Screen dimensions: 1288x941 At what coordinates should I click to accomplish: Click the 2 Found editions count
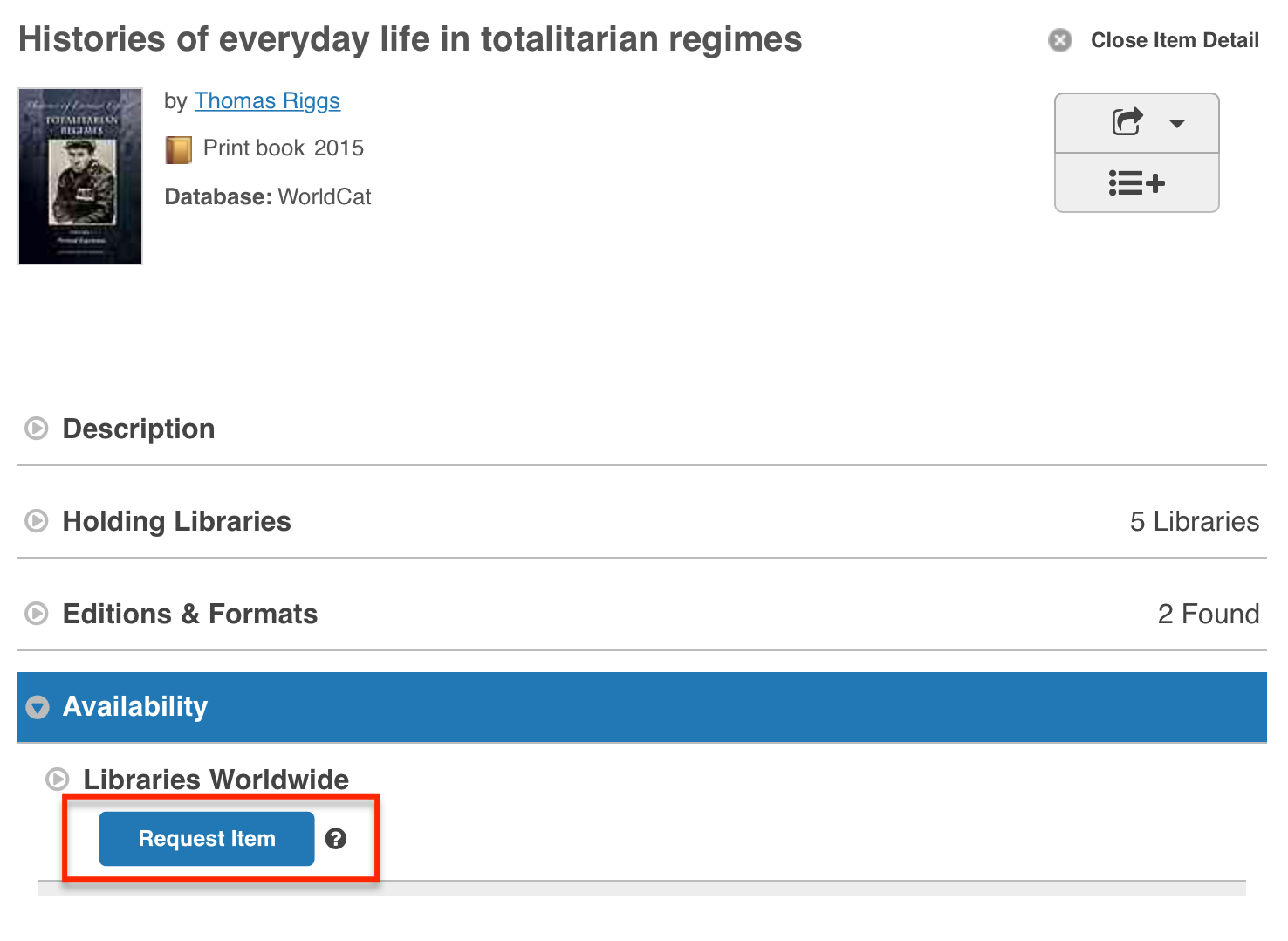[1208, 614]
